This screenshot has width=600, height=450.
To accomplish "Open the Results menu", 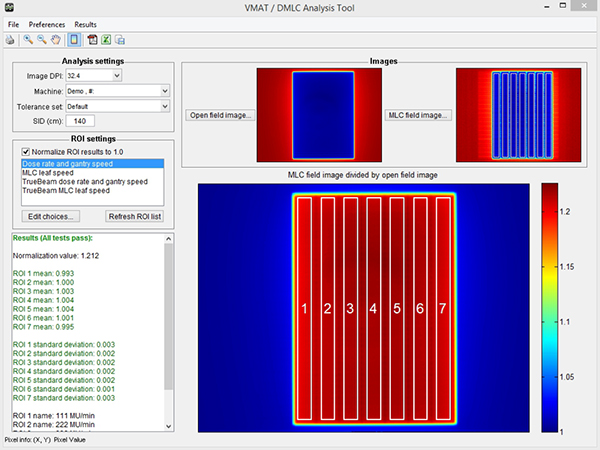I will [x=86, y=23].
